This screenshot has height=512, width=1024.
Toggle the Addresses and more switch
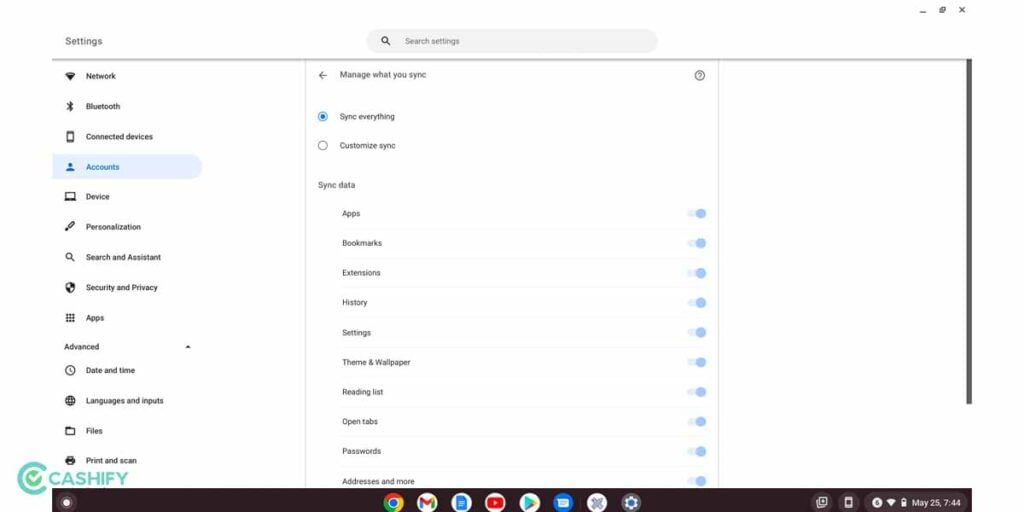click(697, 481)
